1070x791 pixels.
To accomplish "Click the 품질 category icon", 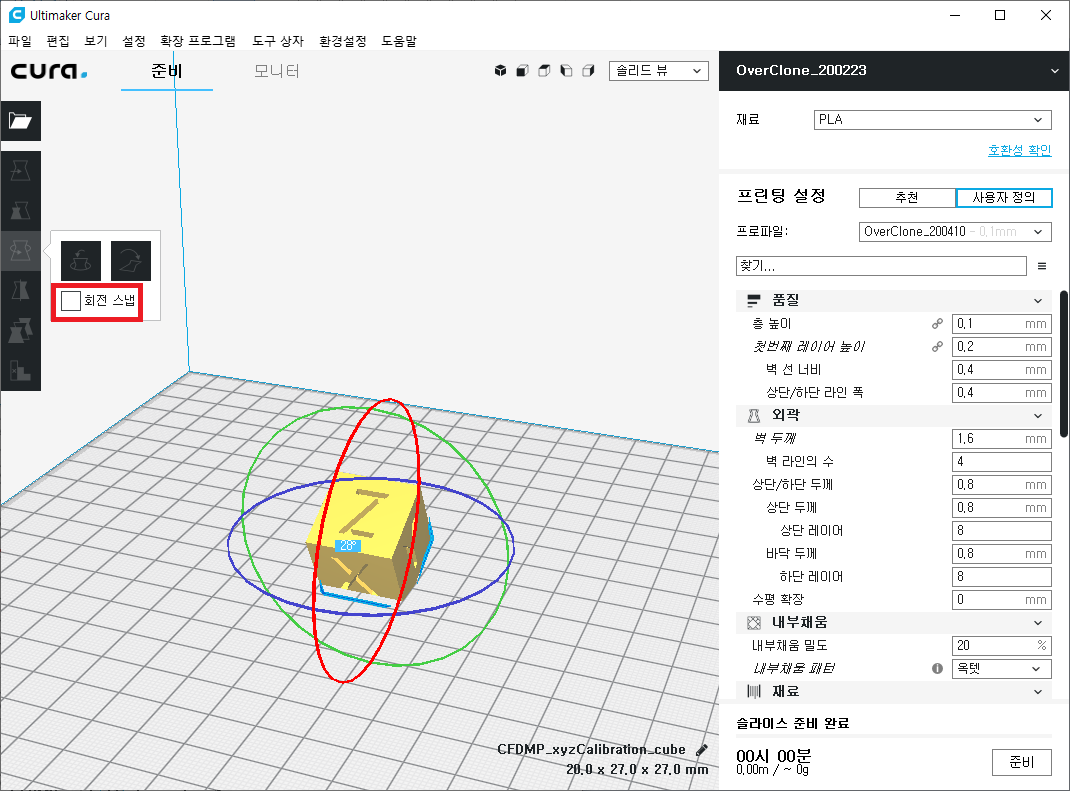I will point(753,300).
